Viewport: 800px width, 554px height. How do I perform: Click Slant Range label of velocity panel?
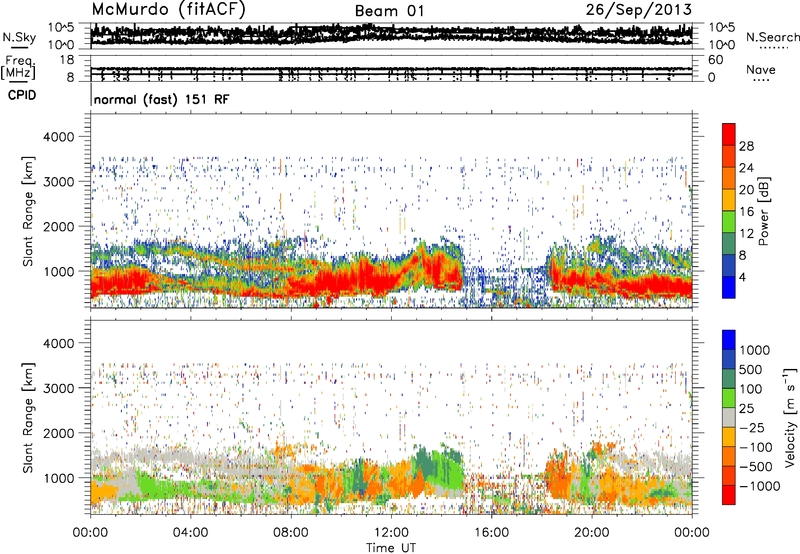click(x=28, y=418)
